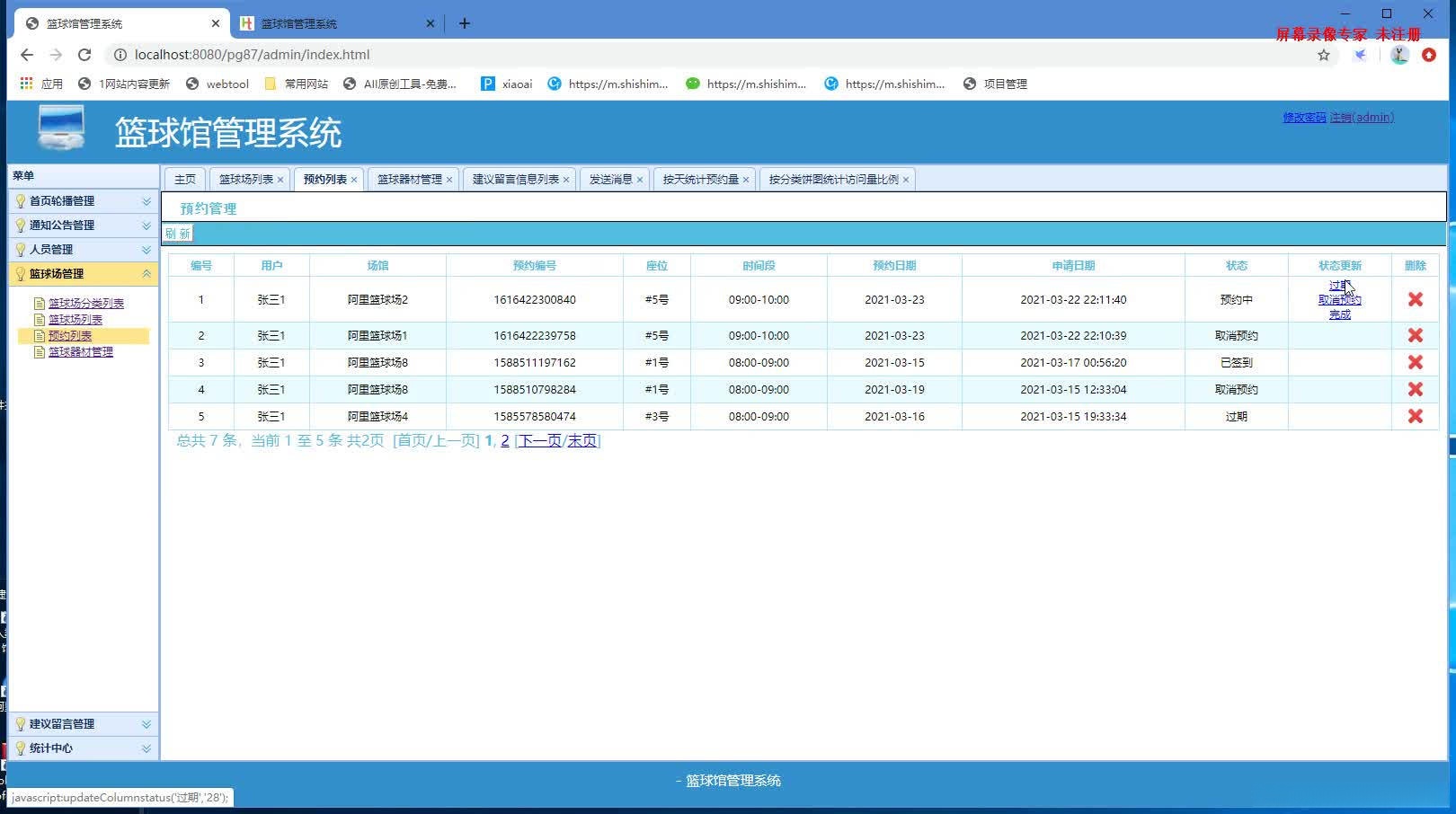Click the document icon beside 篮球场列表

(x=39, y=319)
